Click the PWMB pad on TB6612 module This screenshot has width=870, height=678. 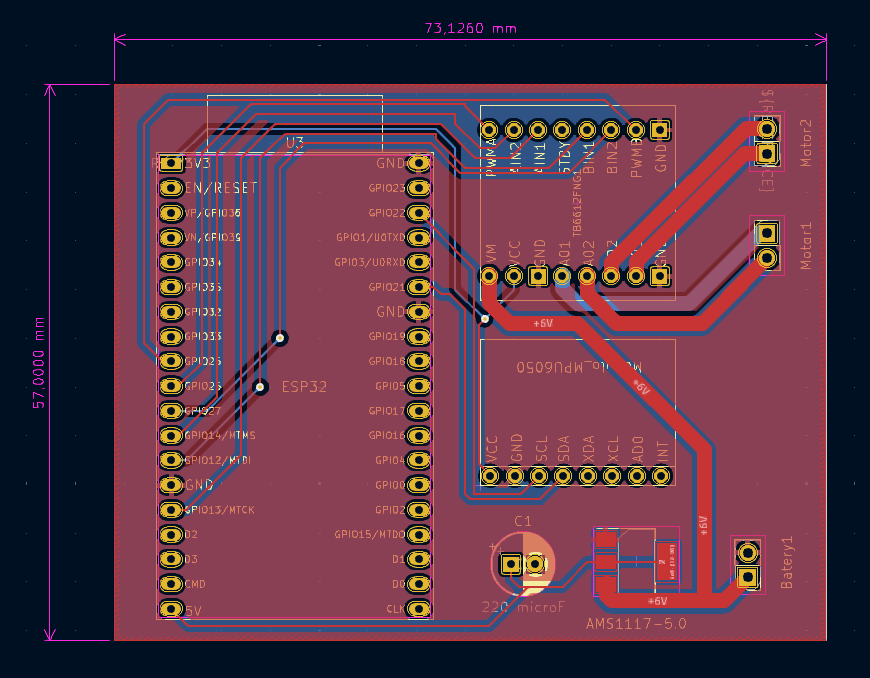click(635, 130)
